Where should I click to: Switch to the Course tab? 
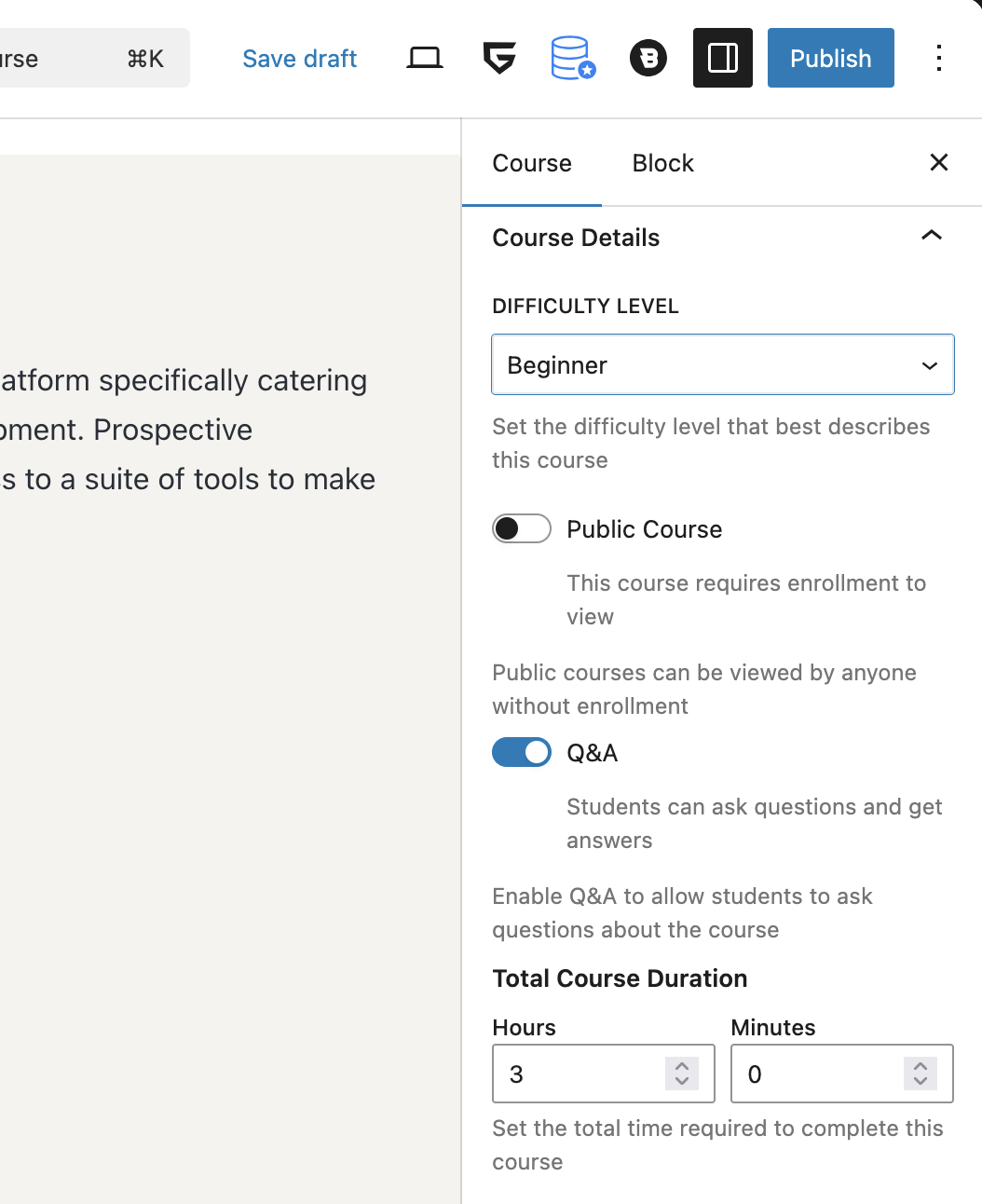[x=531, y=162]
